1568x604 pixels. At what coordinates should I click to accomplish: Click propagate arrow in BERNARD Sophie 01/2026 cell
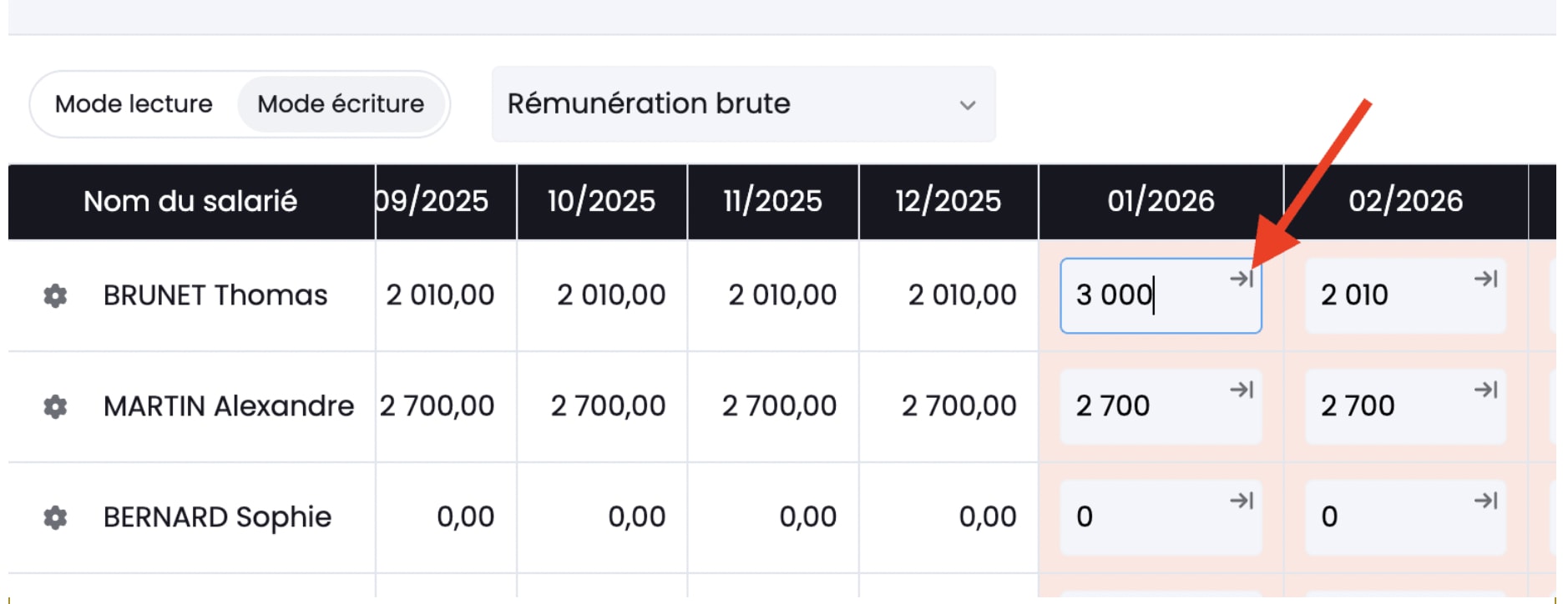[x=1242, y=501]
